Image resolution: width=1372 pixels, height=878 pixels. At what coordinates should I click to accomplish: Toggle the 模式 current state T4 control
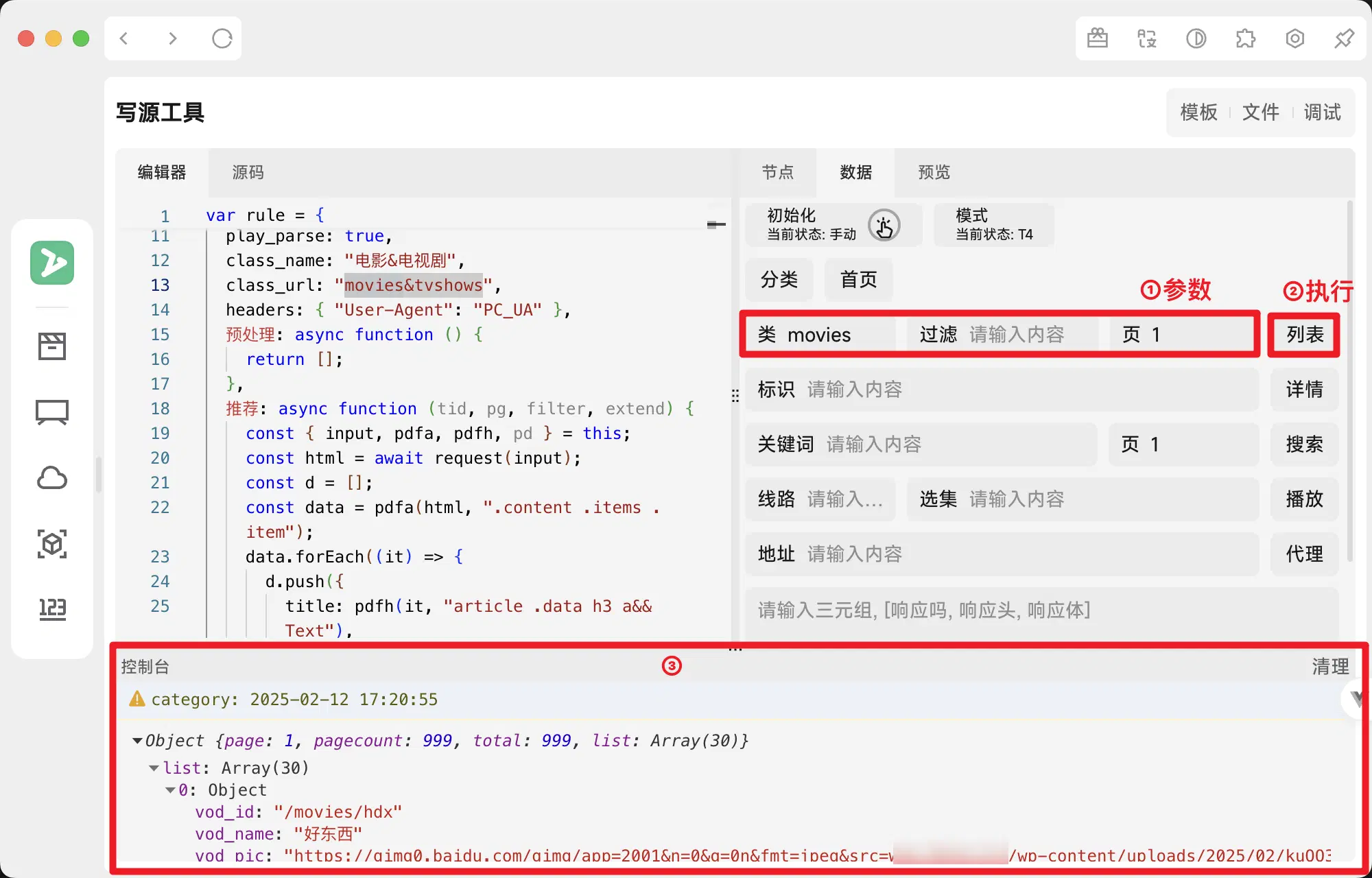[995, 226]
